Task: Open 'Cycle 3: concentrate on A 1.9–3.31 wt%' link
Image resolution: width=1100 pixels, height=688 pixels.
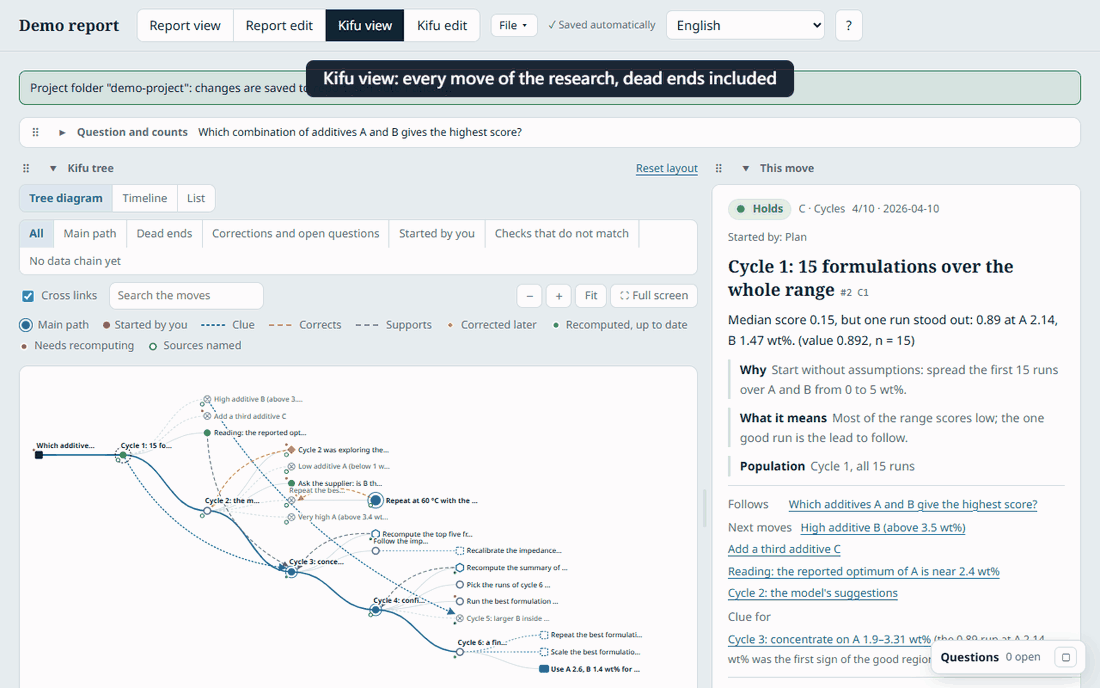Action: (829, 639)
